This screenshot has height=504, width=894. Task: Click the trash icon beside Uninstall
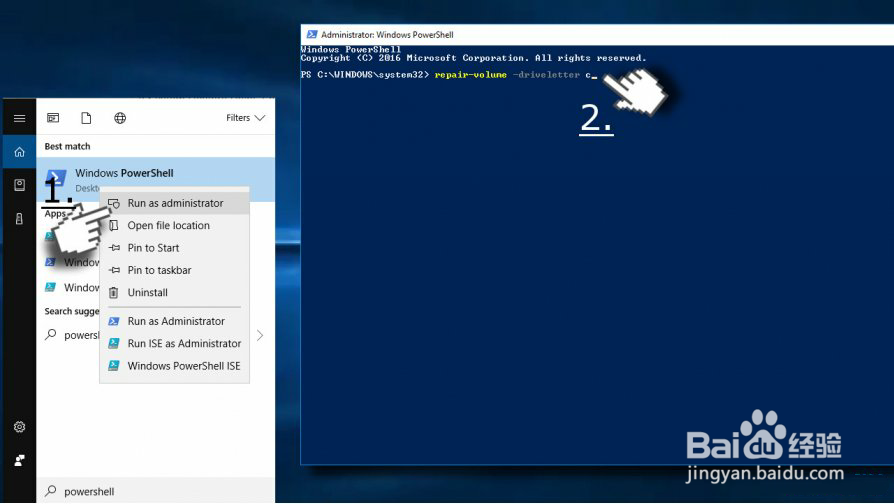click(113, 292)
